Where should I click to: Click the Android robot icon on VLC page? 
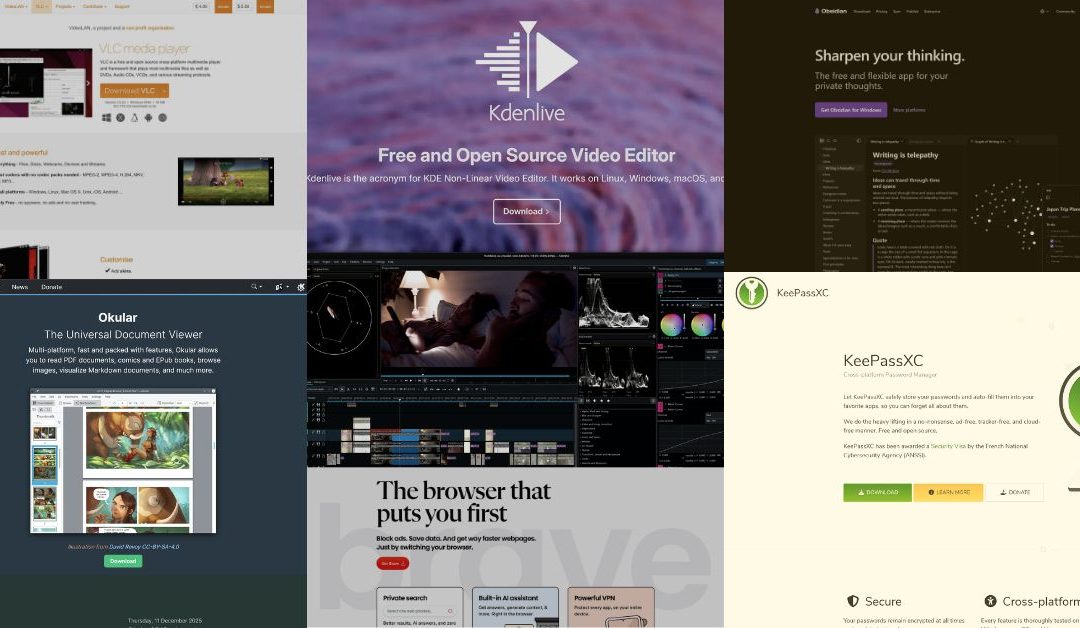point(148,118)
